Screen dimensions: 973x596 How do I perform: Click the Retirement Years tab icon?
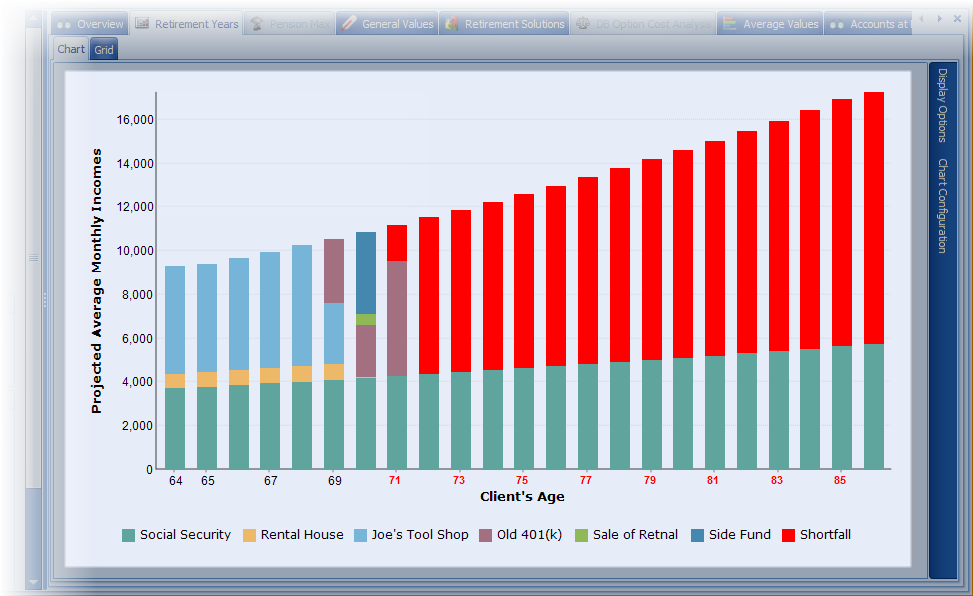point(142,24)
